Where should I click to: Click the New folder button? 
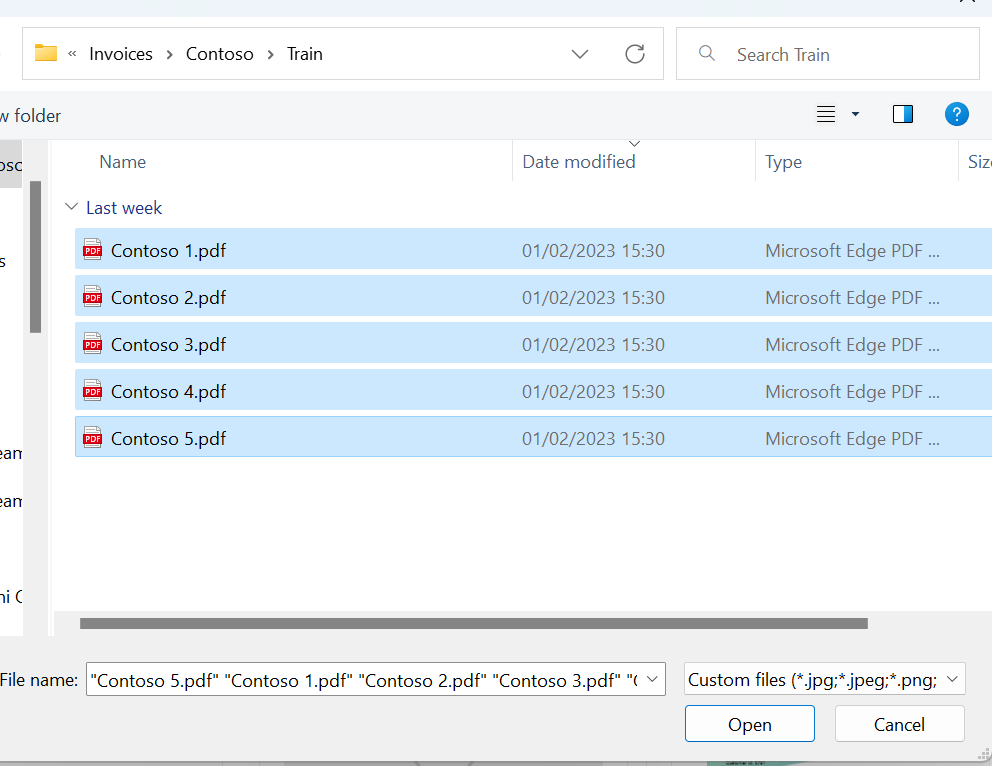click(30, 116)
